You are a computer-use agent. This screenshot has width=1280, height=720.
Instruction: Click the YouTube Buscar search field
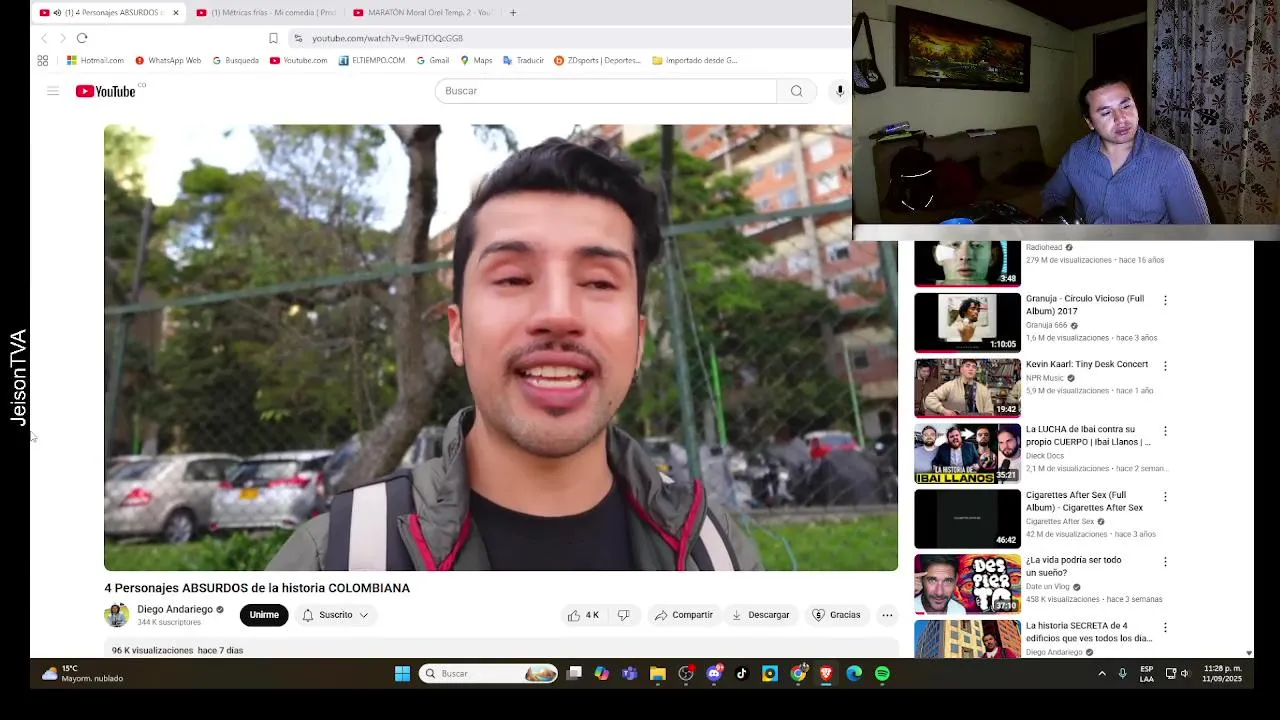tap(606, 91)
